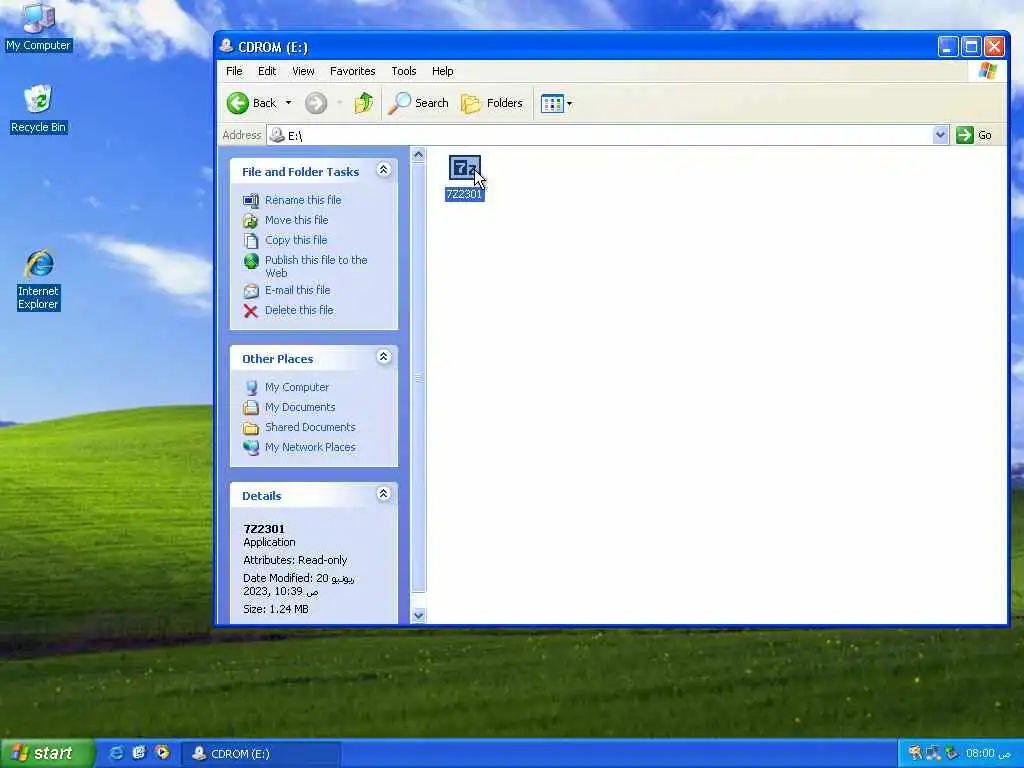This screenshot has width=1024, height=768.
Task: Click Publish this file to the Web
Action: point(316,266)
